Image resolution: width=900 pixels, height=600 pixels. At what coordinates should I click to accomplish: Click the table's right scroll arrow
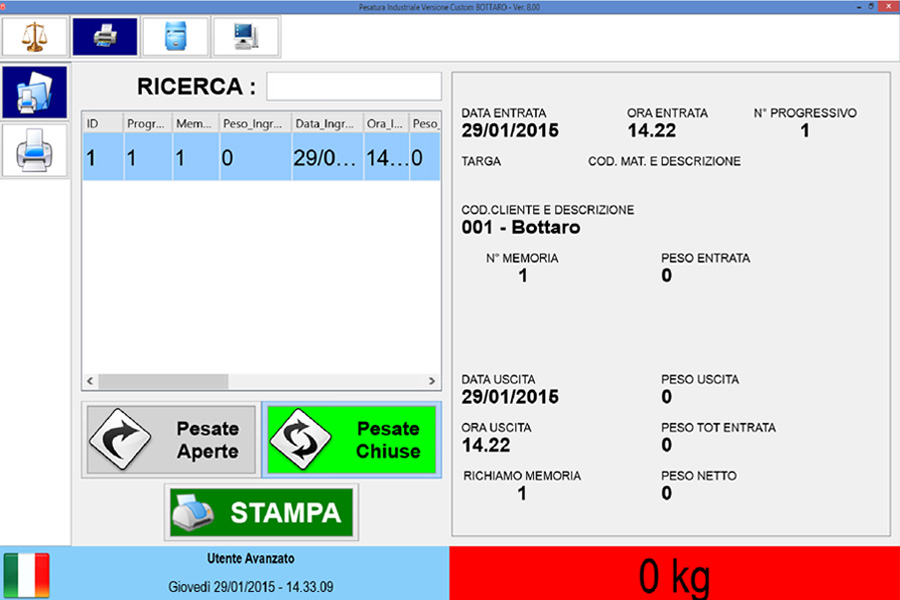432,381
